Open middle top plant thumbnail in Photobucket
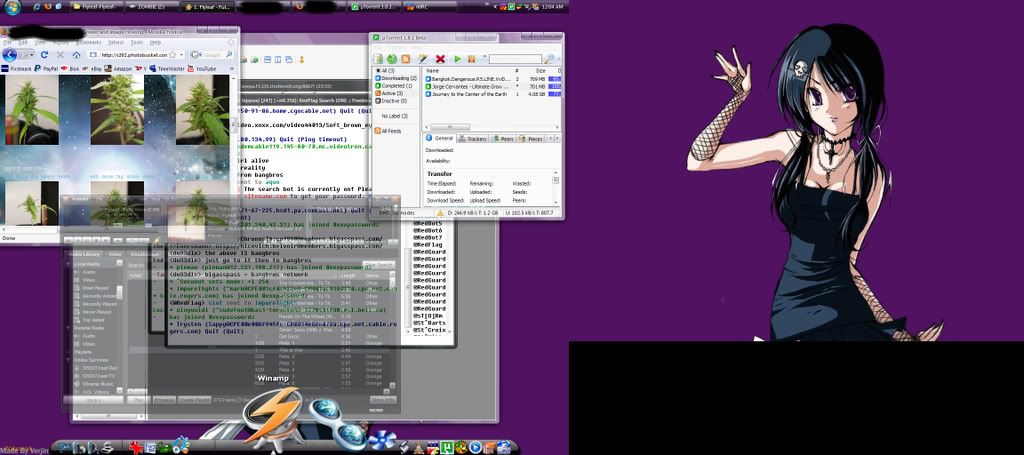The width and height of the screenshot is (1024, 455). coord(117,110)
